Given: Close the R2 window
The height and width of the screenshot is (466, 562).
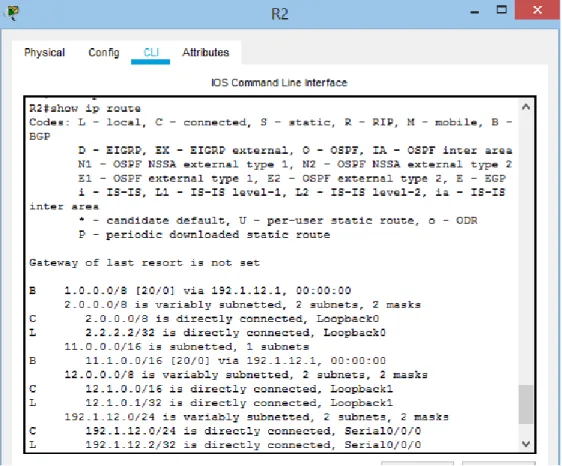Looking at the screenshot, I should [x=537, y=10].
